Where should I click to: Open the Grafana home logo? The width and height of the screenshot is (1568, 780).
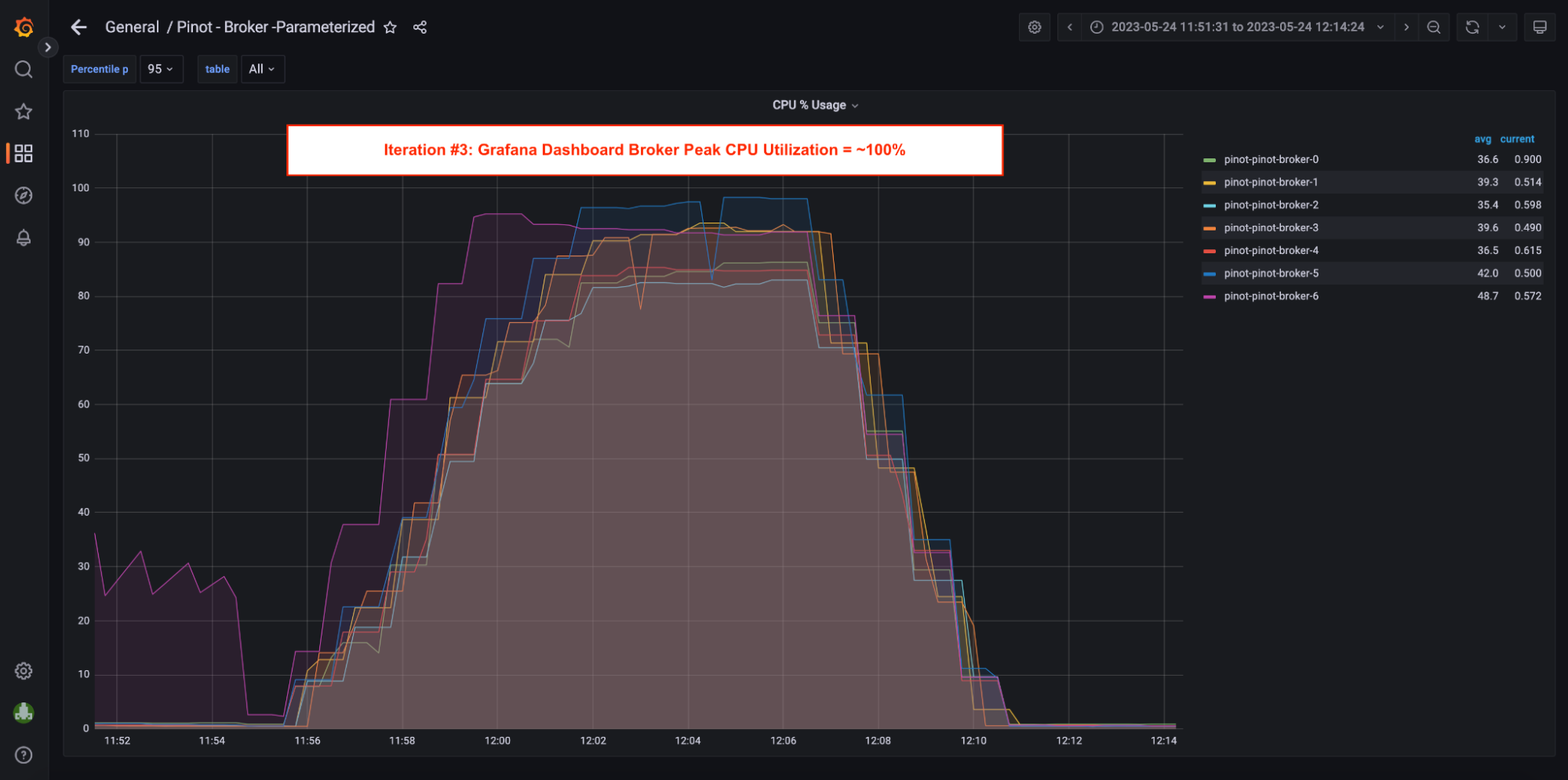[24, 27]
